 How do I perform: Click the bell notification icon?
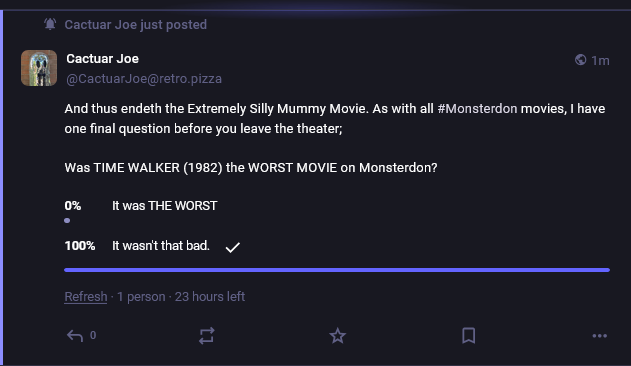50,24
